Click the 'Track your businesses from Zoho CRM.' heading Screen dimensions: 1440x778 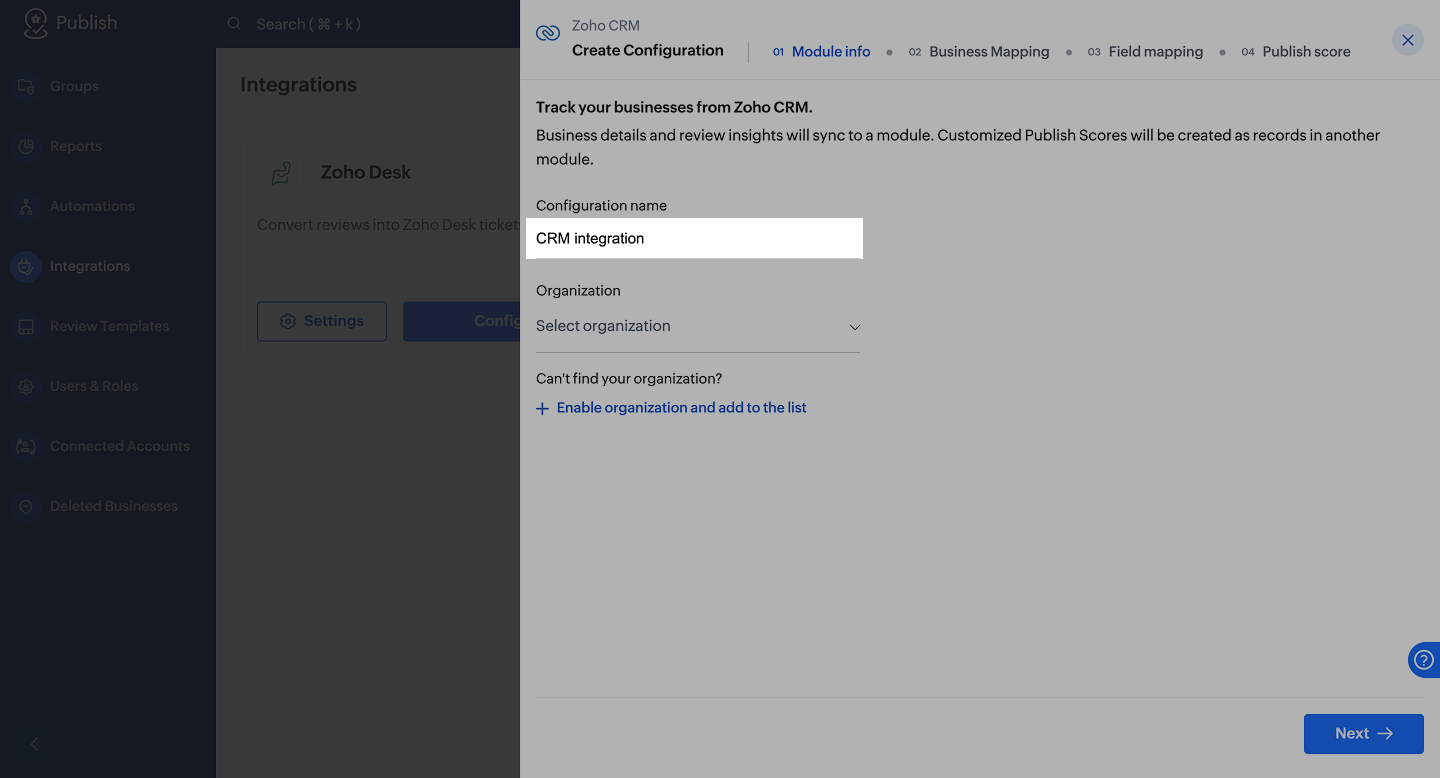675,108
